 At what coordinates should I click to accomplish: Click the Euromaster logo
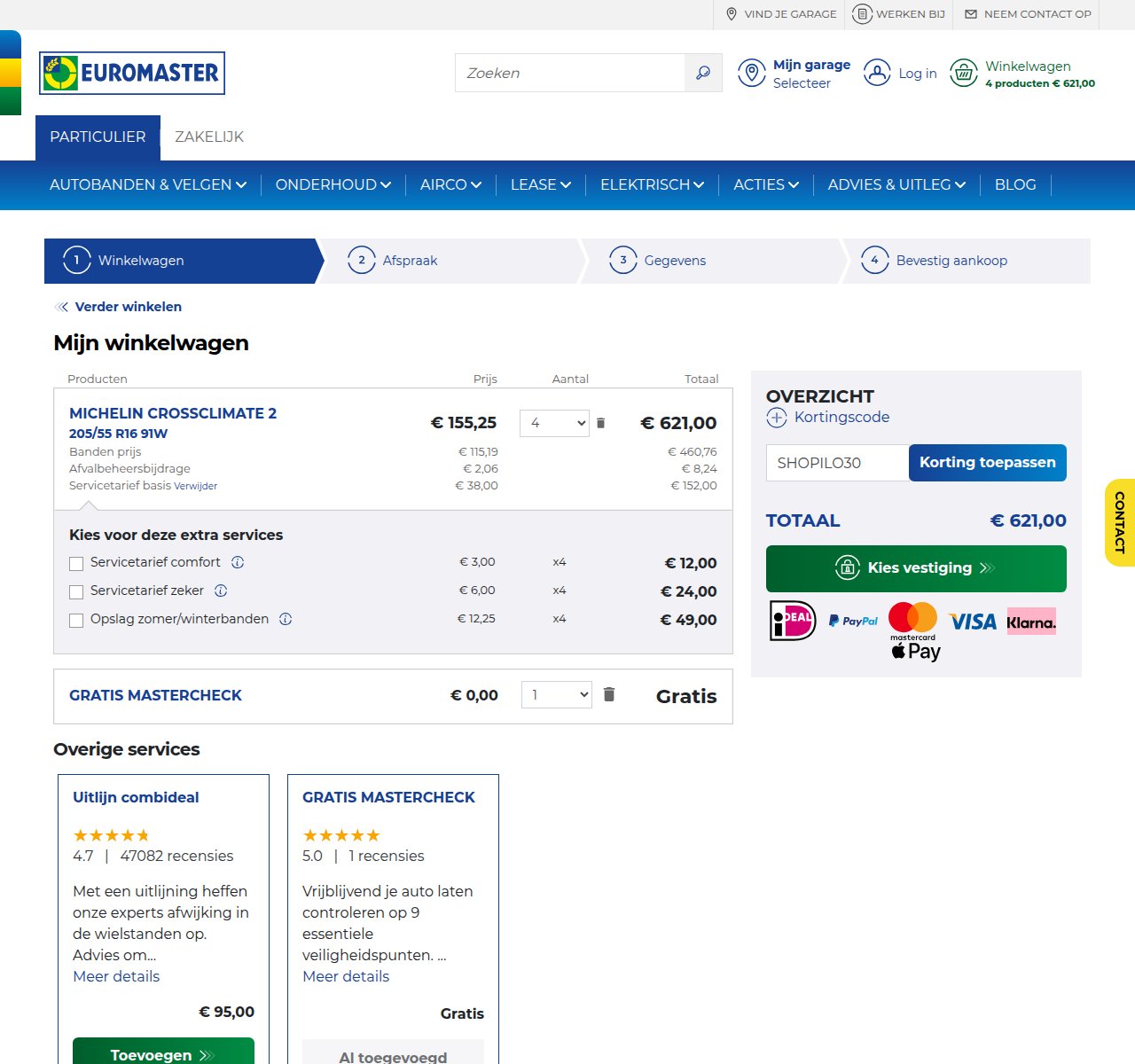coord(132,73)
